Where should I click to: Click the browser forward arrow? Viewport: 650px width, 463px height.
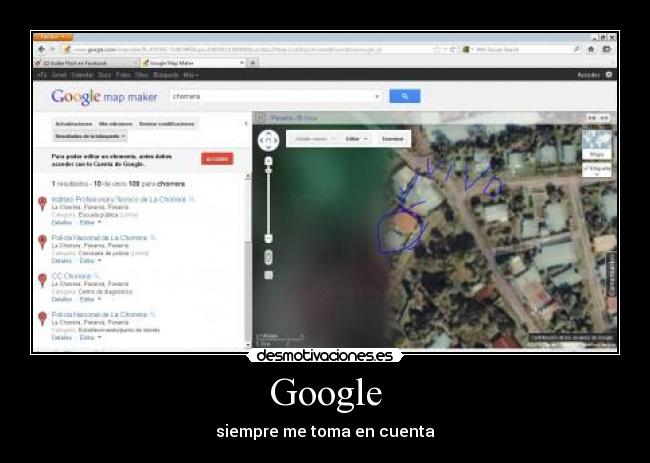53,49
